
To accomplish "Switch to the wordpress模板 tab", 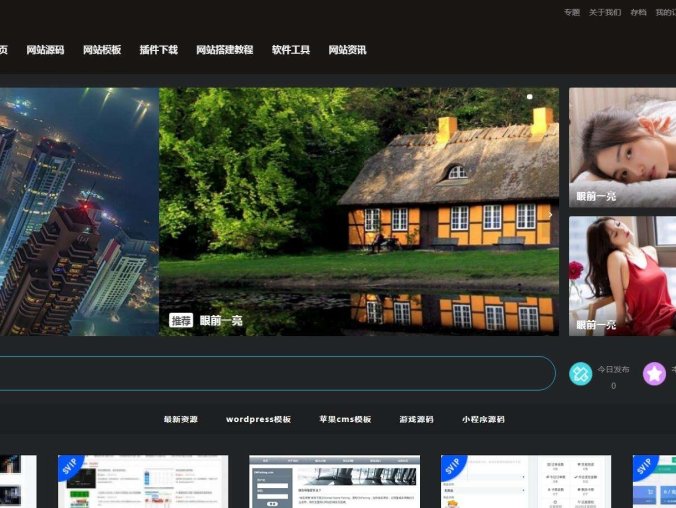I will coord(258,420).
